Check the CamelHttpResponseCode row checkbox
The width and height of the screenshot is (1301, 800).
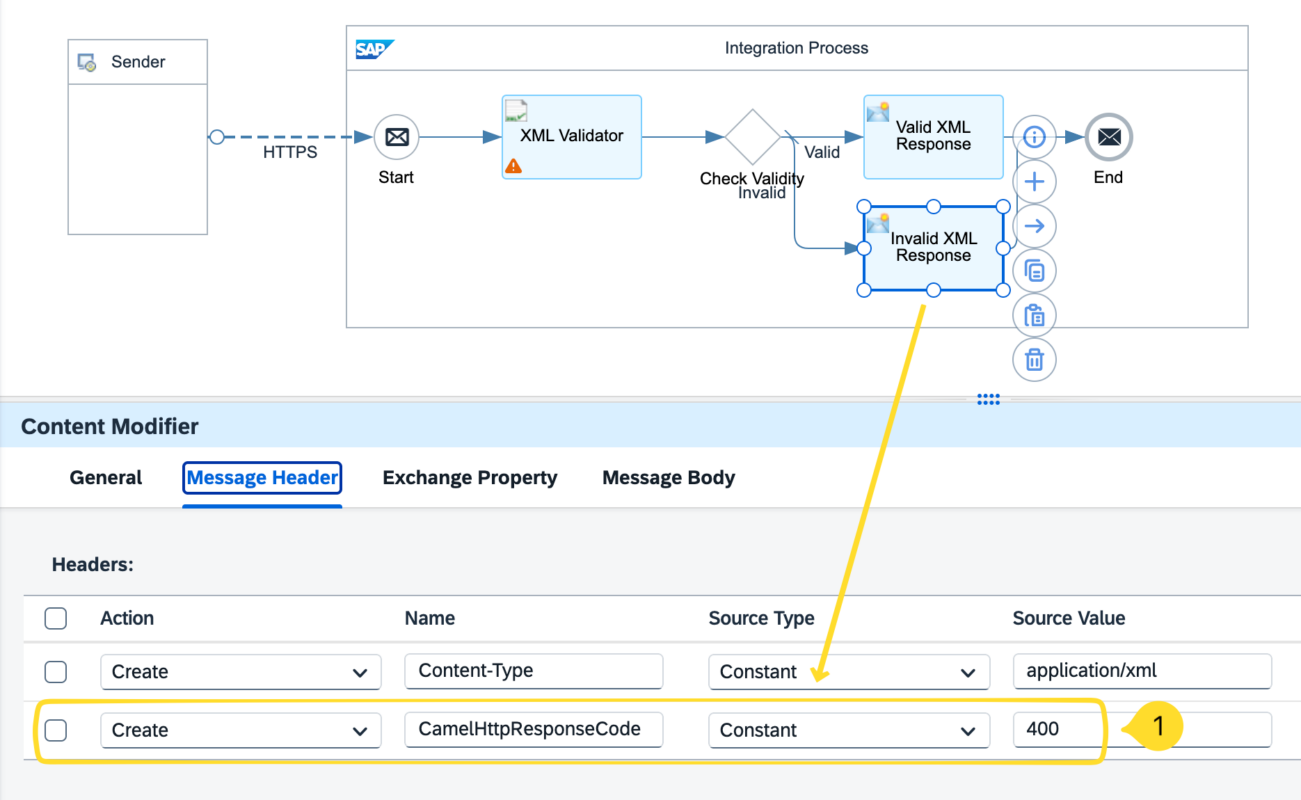tap(56, 730)
